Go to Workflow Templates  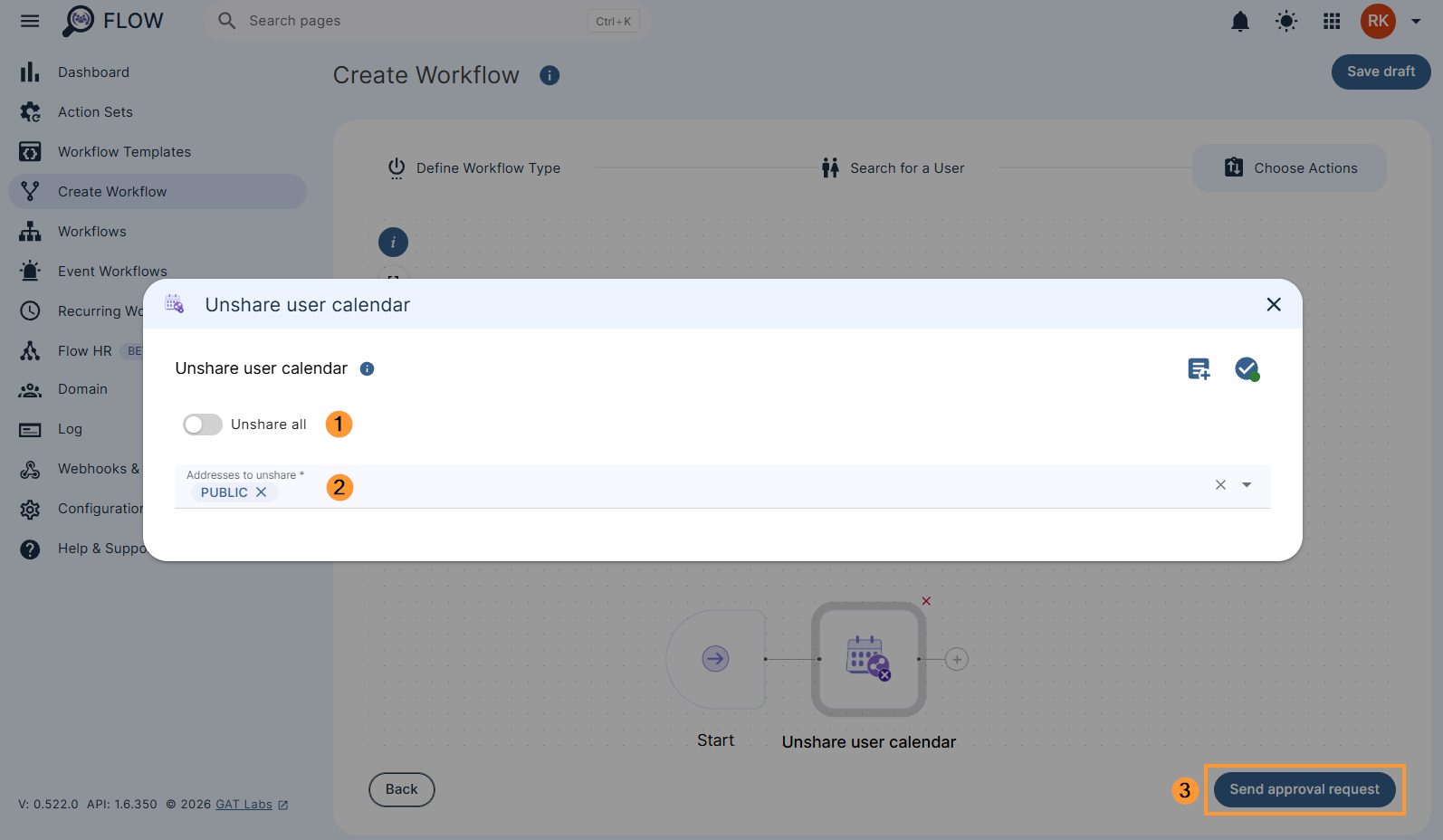(158, 152)
